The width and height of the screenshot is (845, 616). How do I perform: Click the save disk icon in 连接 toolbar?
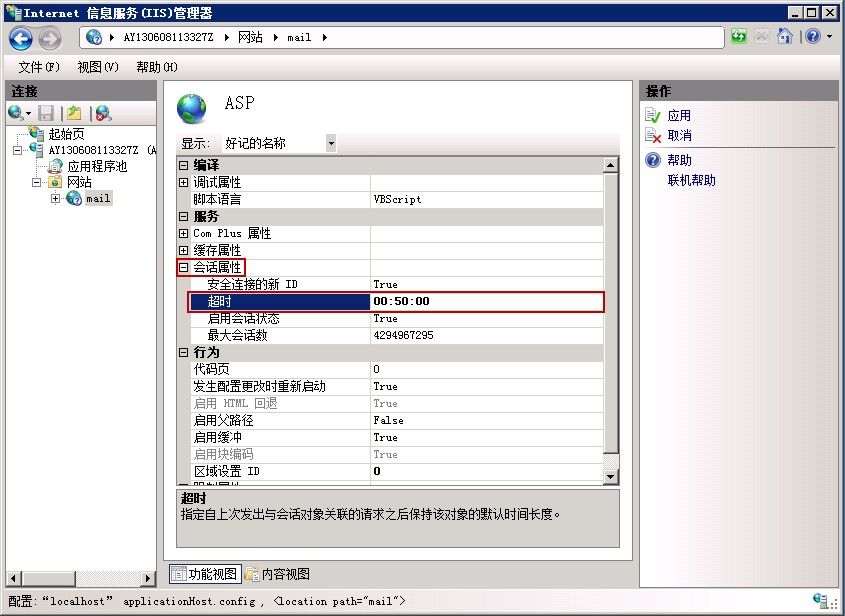(46, 113)
